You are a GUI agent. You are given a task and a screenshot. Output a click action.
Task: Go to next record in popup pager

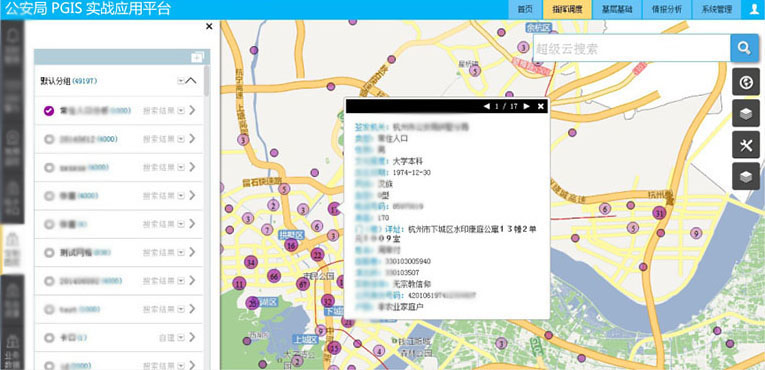pyautogui.click(x=526, y=106)
